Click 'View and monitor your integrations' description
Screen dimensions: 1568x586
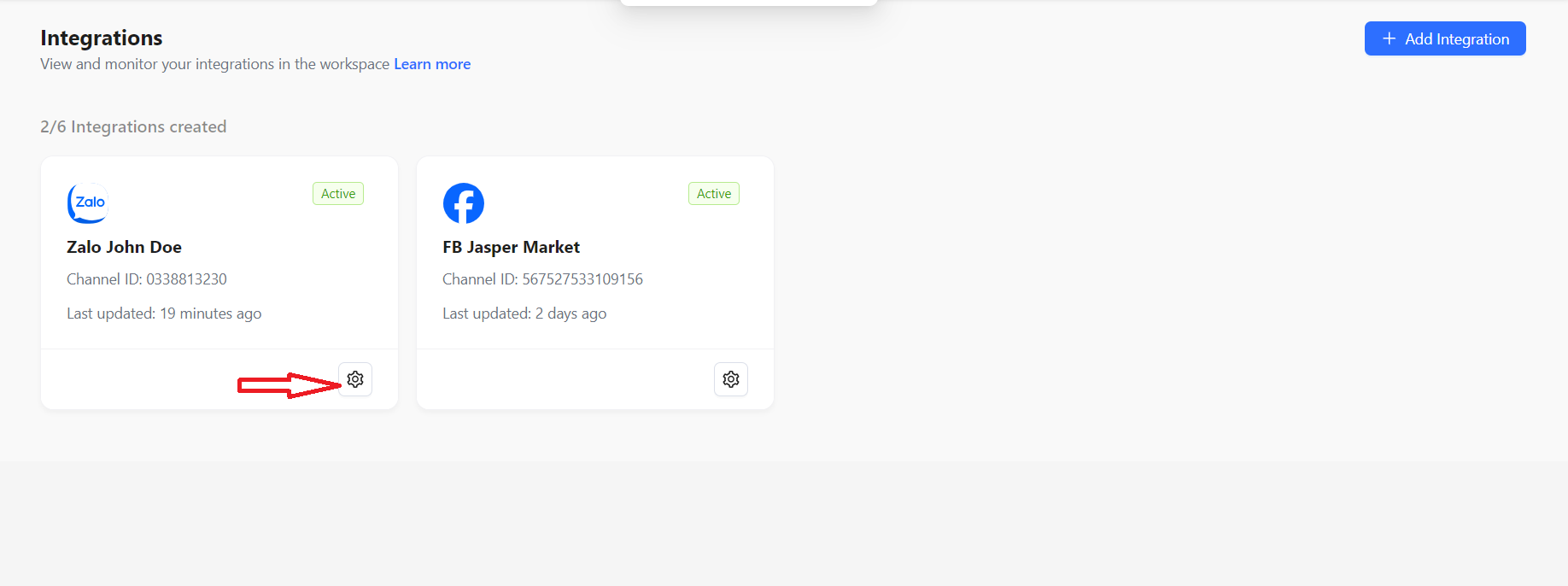pos(215,64)
